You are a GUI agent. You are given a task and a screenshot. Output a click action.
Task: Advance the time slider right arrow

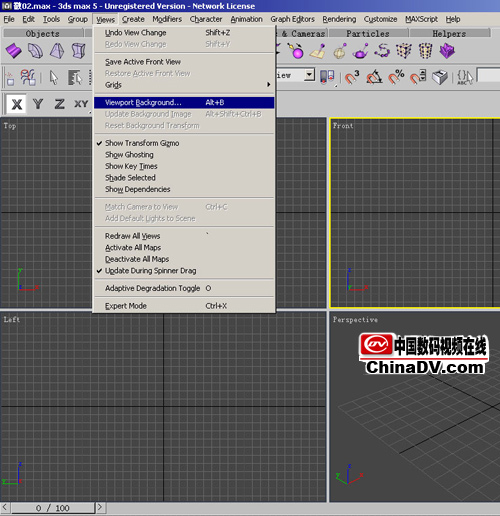[100, 508]
